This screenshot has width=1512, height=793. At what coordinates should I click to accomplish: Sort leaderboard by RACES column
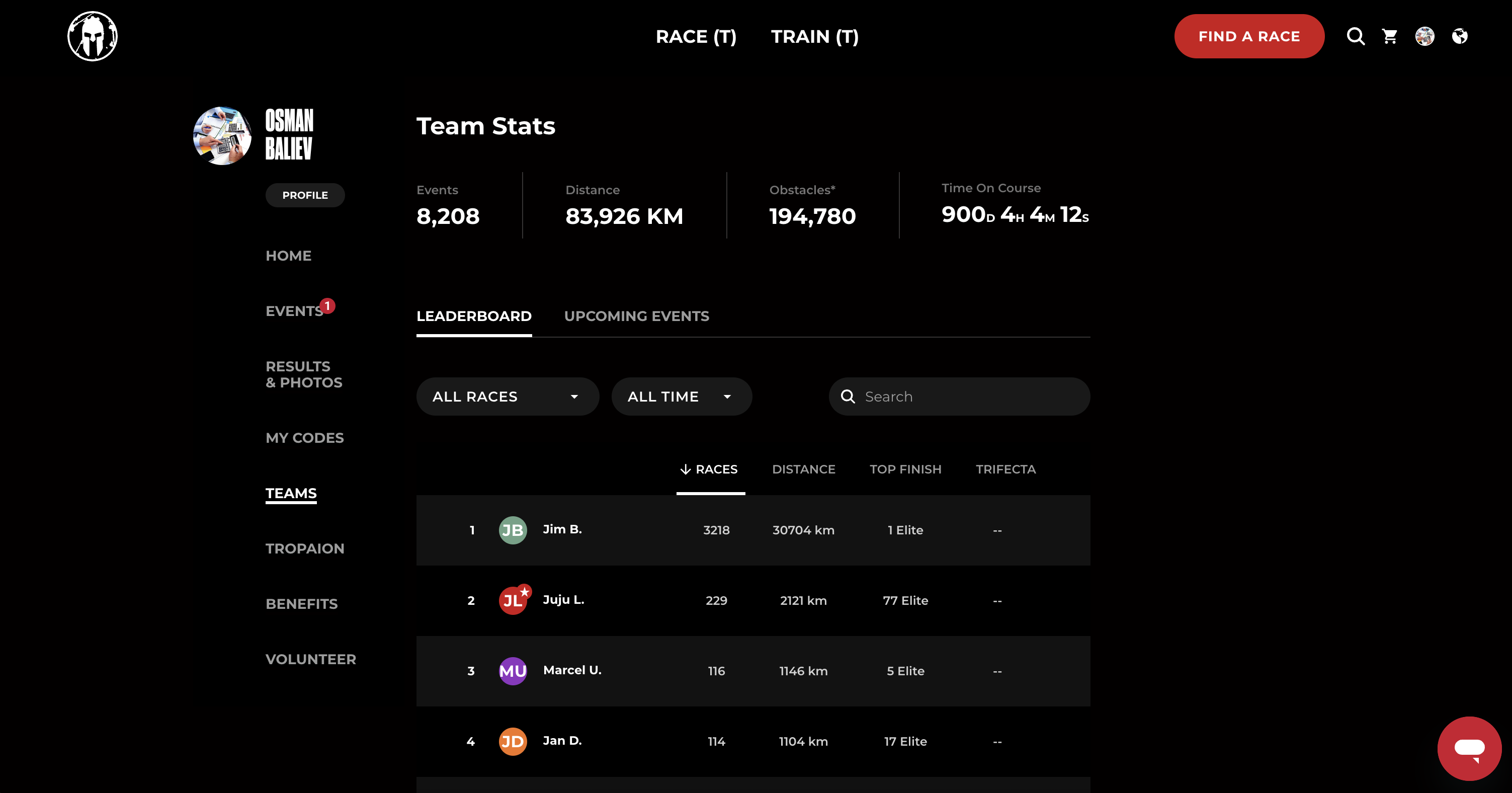(x=710, y=469)
